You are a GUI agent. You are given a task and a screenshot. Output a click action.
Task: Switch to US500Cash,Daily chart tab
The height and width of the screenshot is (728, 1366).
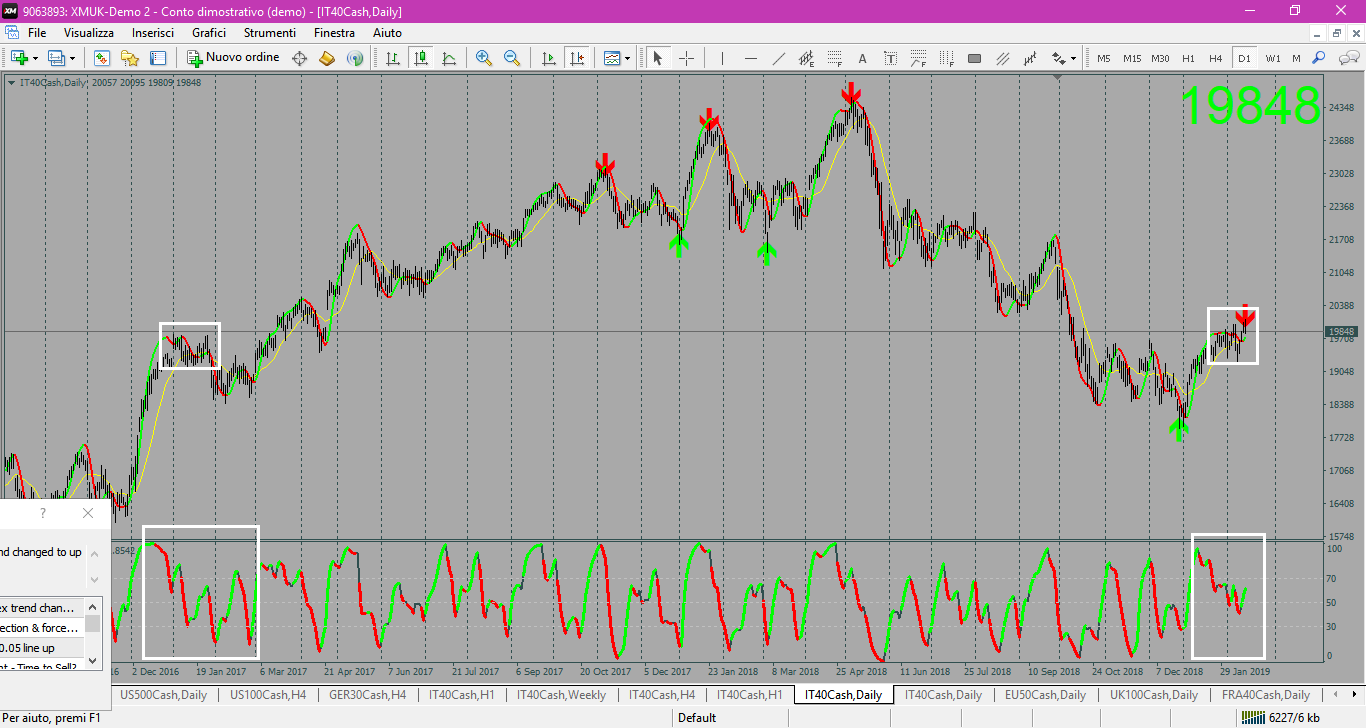[x=163, y=695]
